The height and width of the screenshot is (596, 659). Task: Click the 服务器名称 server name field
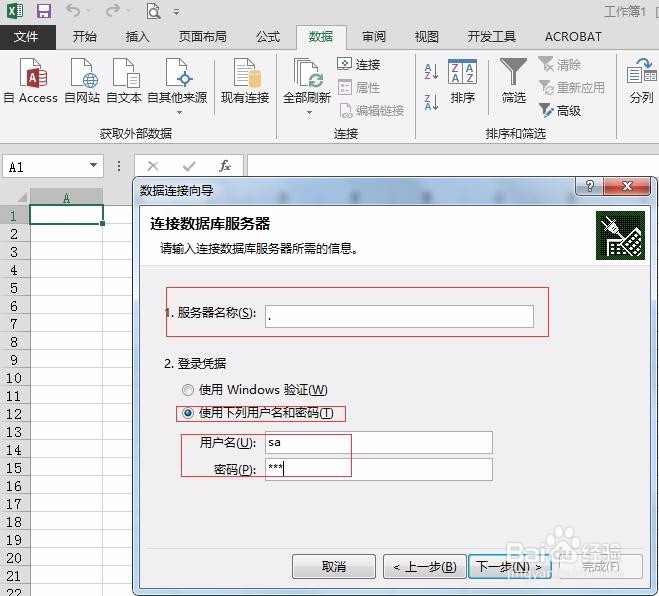[x=399, y=316]
